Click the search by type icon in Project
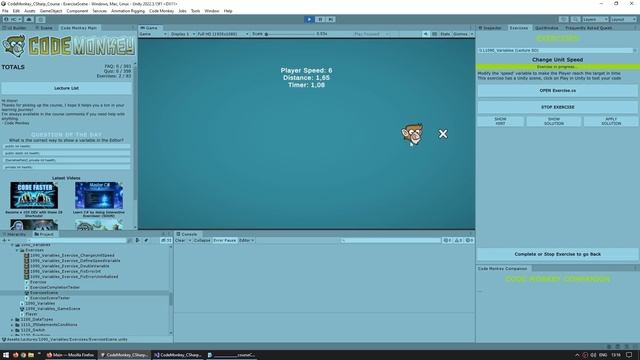 click(138, 240)
